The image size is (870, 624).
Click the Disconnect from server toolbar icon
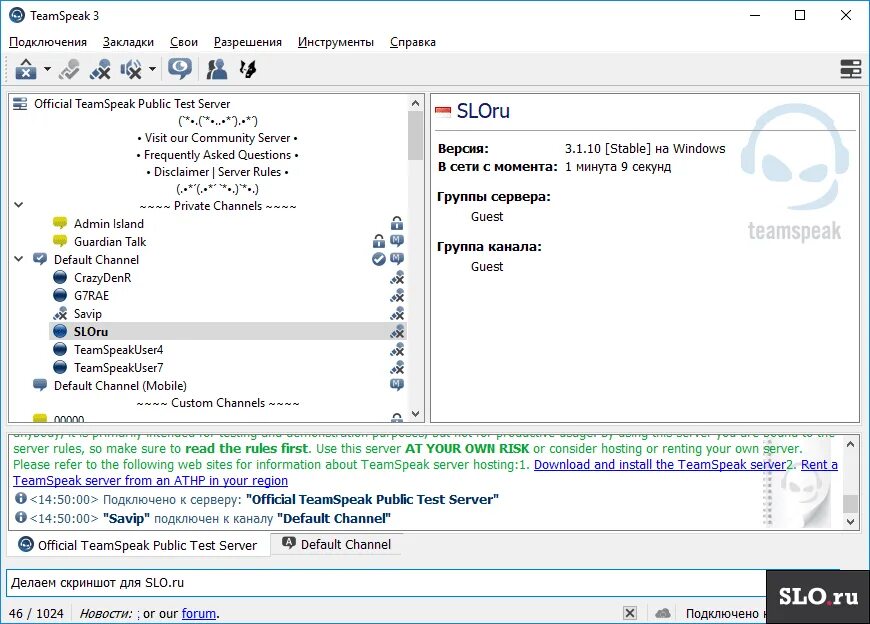(x=69, y=69)
